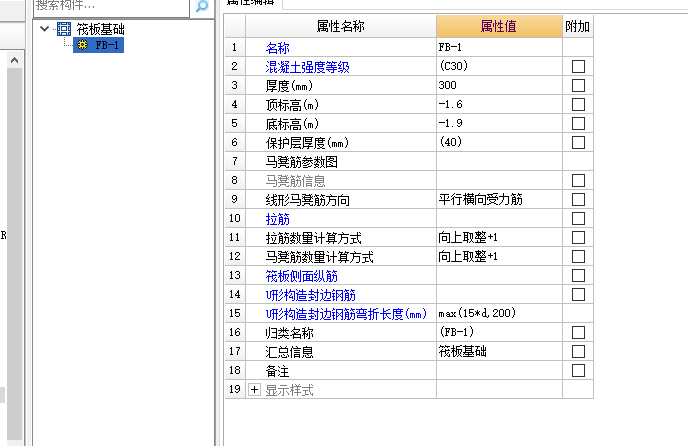
Task: Check the 底标高(m) 附加 checkbox
Action: (x=578, y=123)
